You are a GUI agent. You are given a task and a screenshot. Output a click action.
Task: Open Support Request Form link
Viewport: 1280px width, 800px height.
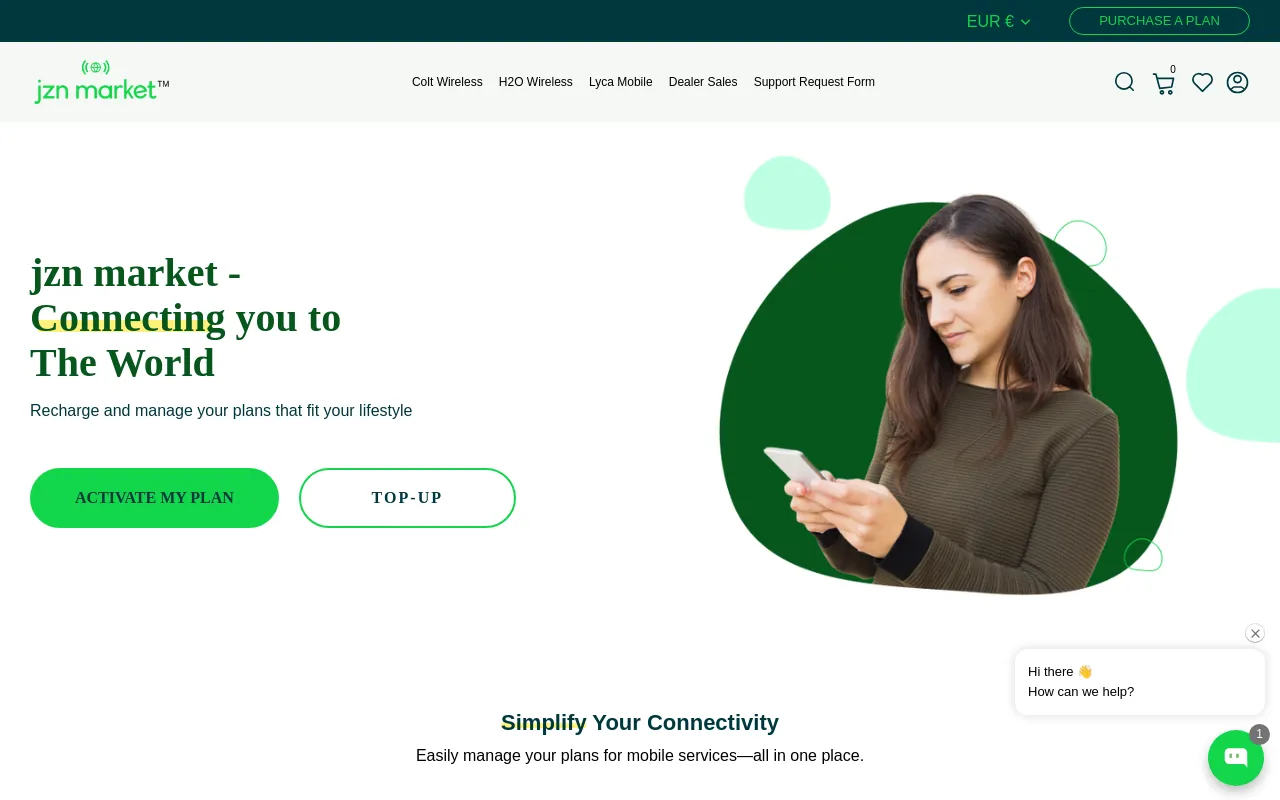point(814,82)
